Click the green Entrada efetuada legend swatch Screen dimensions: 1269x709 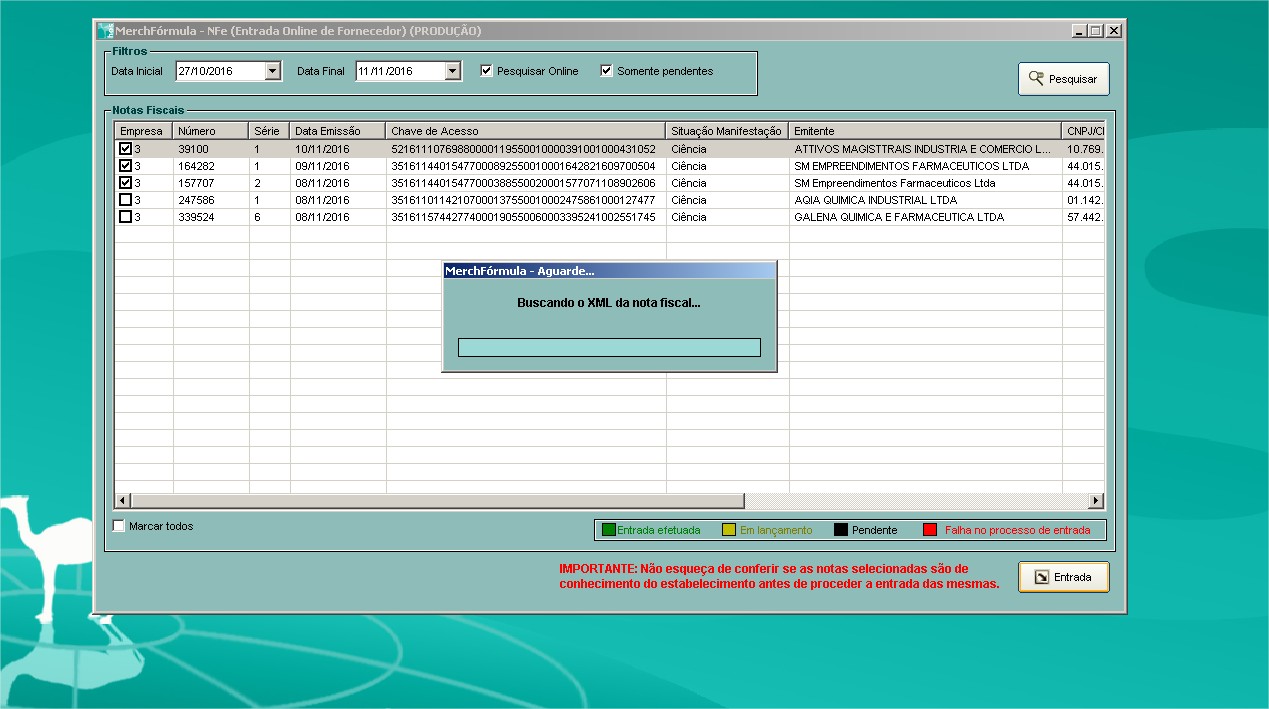608,530
